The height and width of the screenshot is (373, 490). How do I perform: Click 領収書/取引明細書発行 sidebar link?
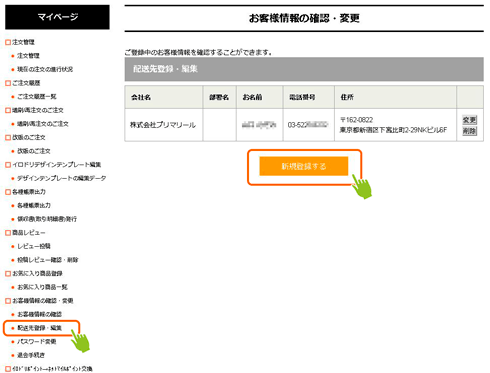pos(47,219)
